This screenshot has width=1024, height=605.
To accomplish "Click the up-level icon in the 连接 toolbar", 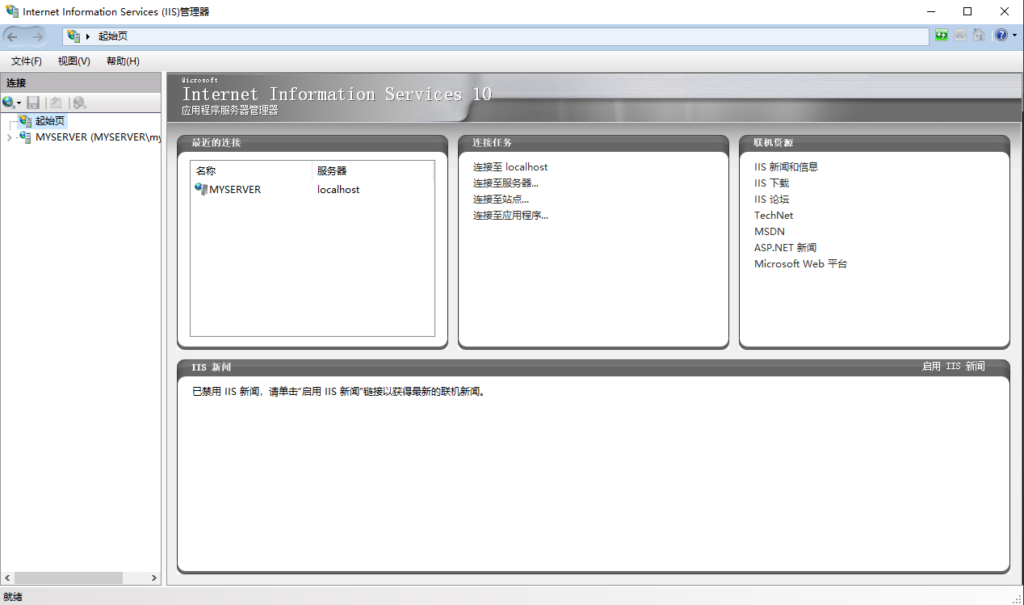I will pyautogui.click(x=56, y=103).
